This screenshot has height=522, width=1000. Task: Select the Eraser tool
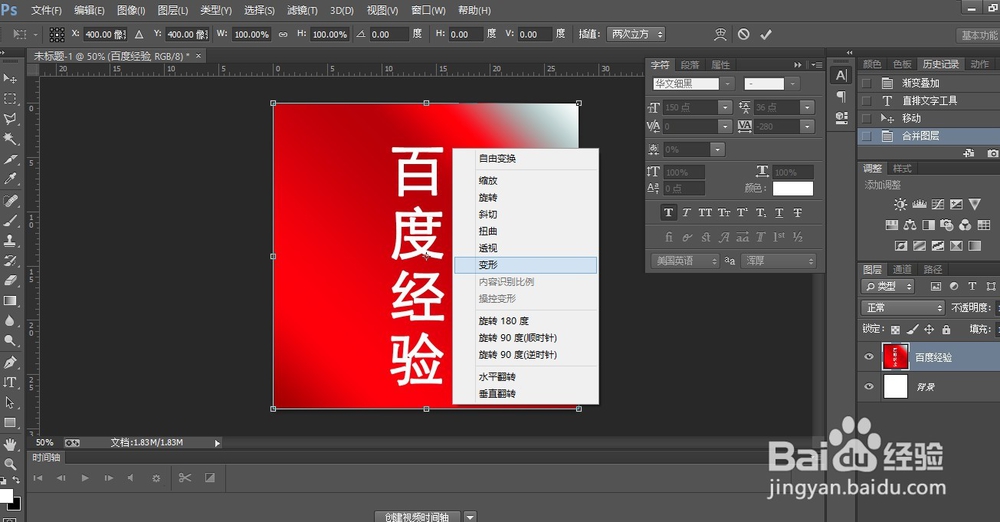click(10, 280)
